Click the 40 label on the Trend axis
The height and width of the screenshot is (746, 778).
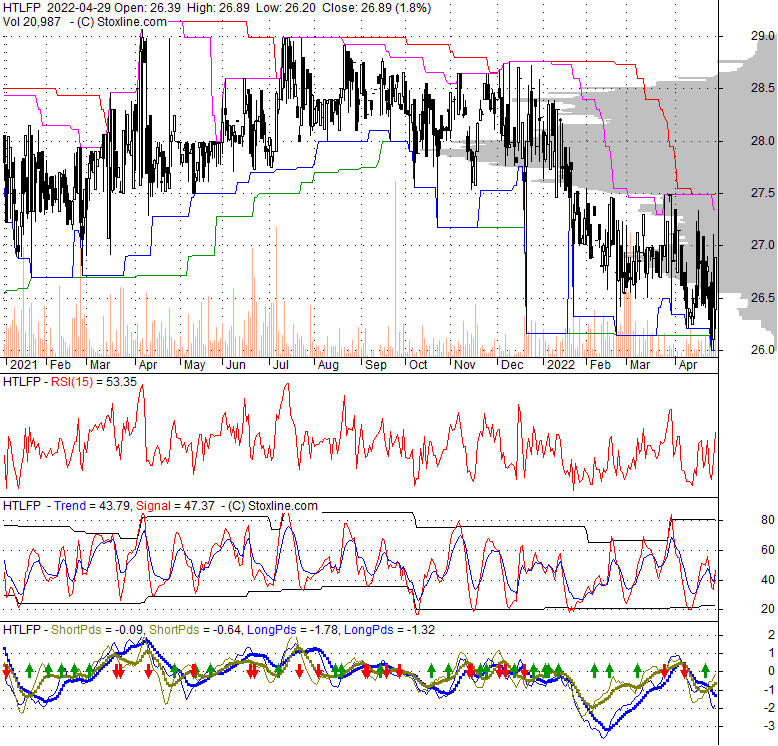(768, 579)
